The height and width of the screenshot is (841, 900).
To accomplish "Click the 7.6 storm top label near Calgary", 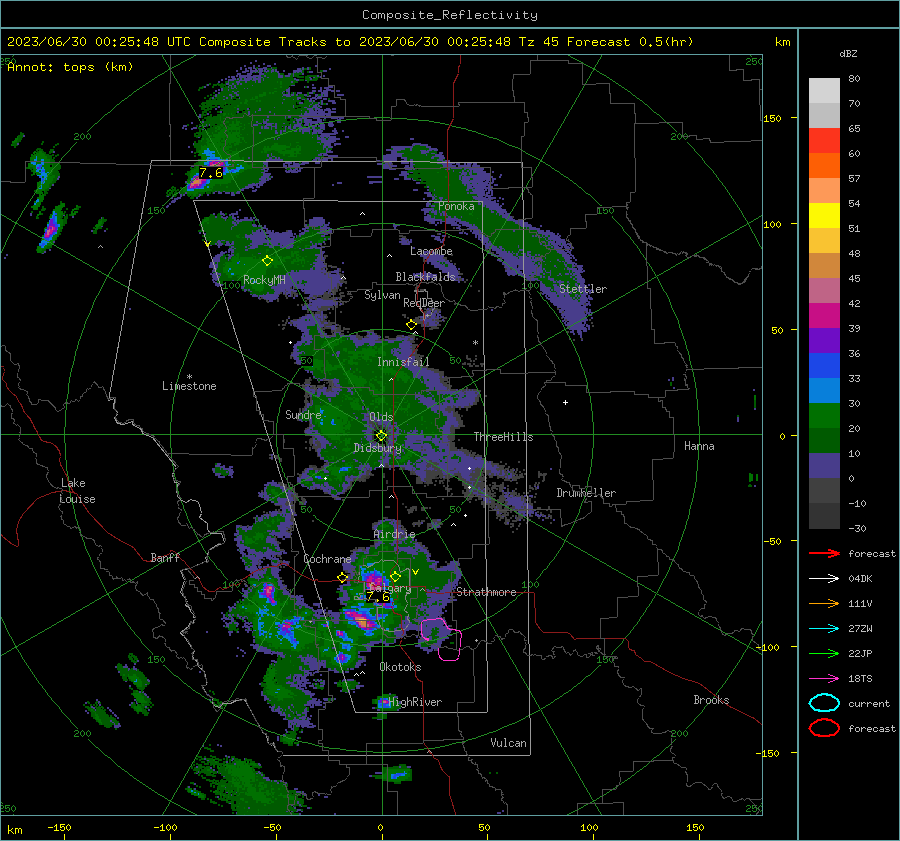I will click(378, 597).
